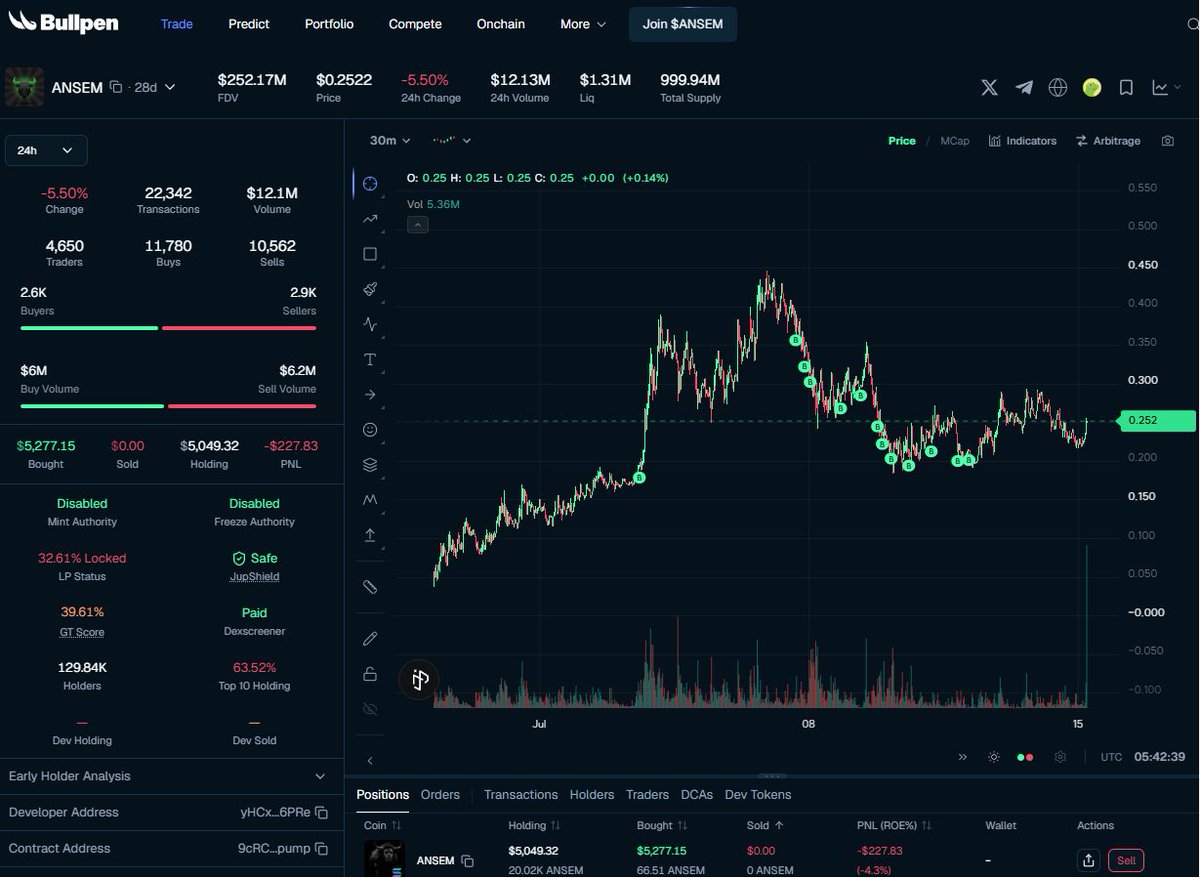Screen dimensions: 1200x878
Task: Copy the Developer Address
Action: coord(321,813)
